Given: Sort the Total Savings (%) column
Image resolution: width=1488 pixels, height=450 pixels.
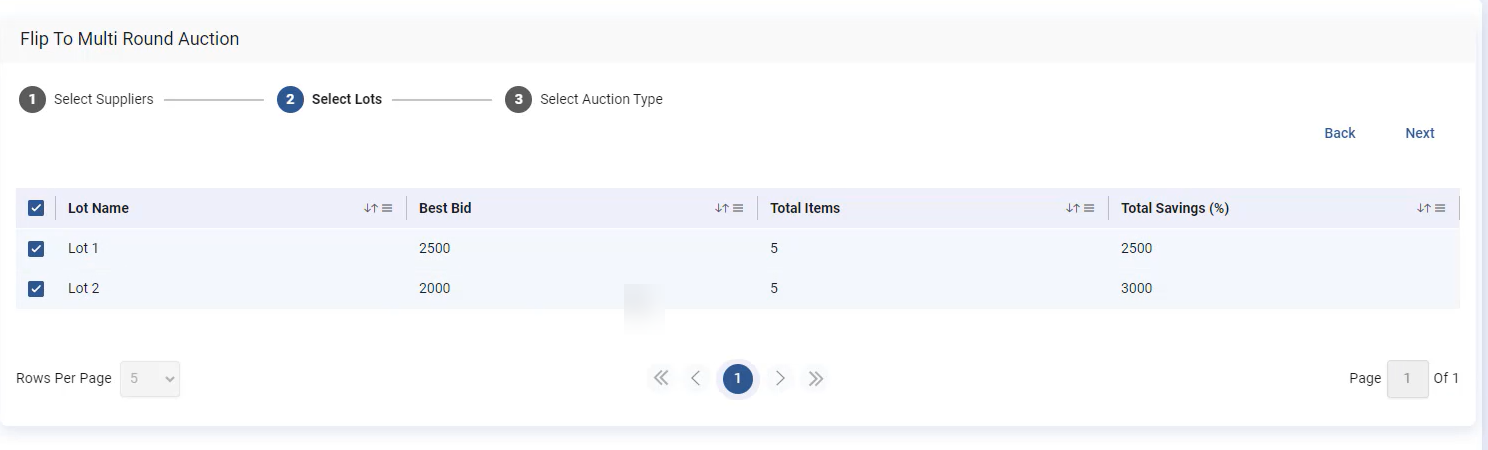Looking at the screenshot, I should coord(1424,208).
